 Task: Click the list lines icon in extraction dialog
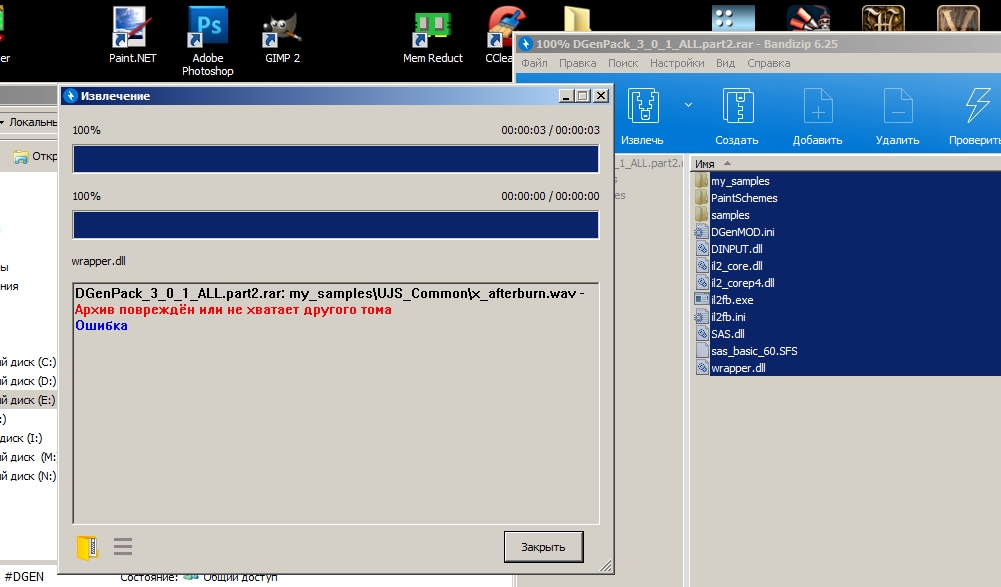pos(123,547)
